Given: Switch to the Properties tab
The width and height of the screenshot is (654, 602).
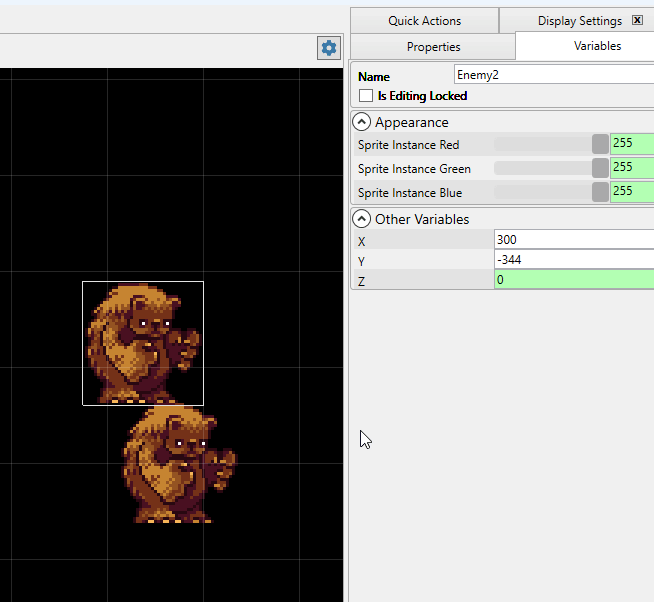Looking at the screenshot, I should [433, 47].
